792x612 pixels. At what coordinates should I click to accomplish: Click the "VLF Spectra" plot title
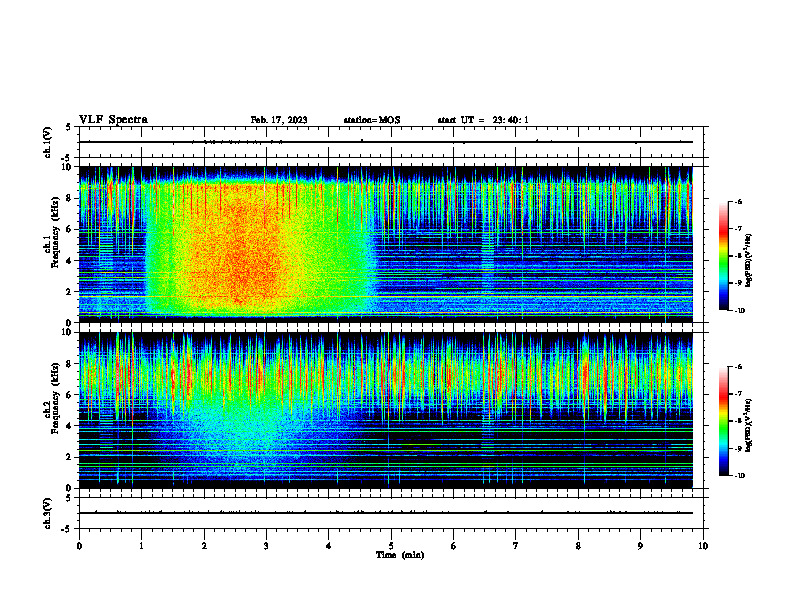pos(113,120)
